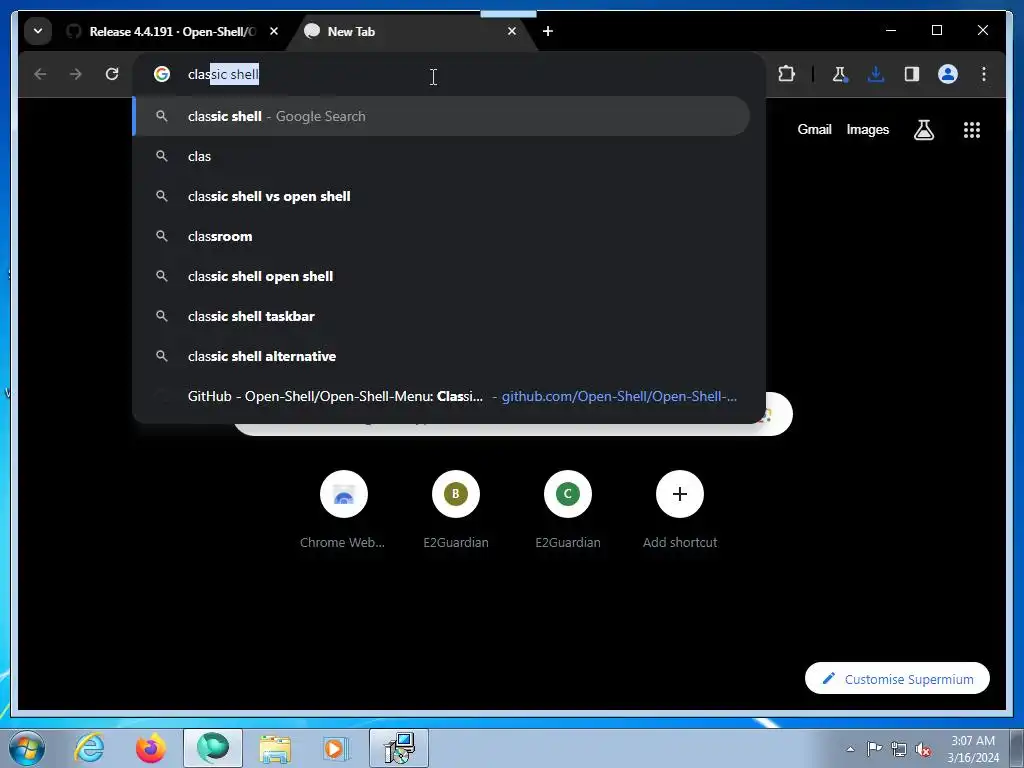Choose 'classic shell - Google Search' suggestion
This screenshot has width=1024, height=768.
click(441, 116)
